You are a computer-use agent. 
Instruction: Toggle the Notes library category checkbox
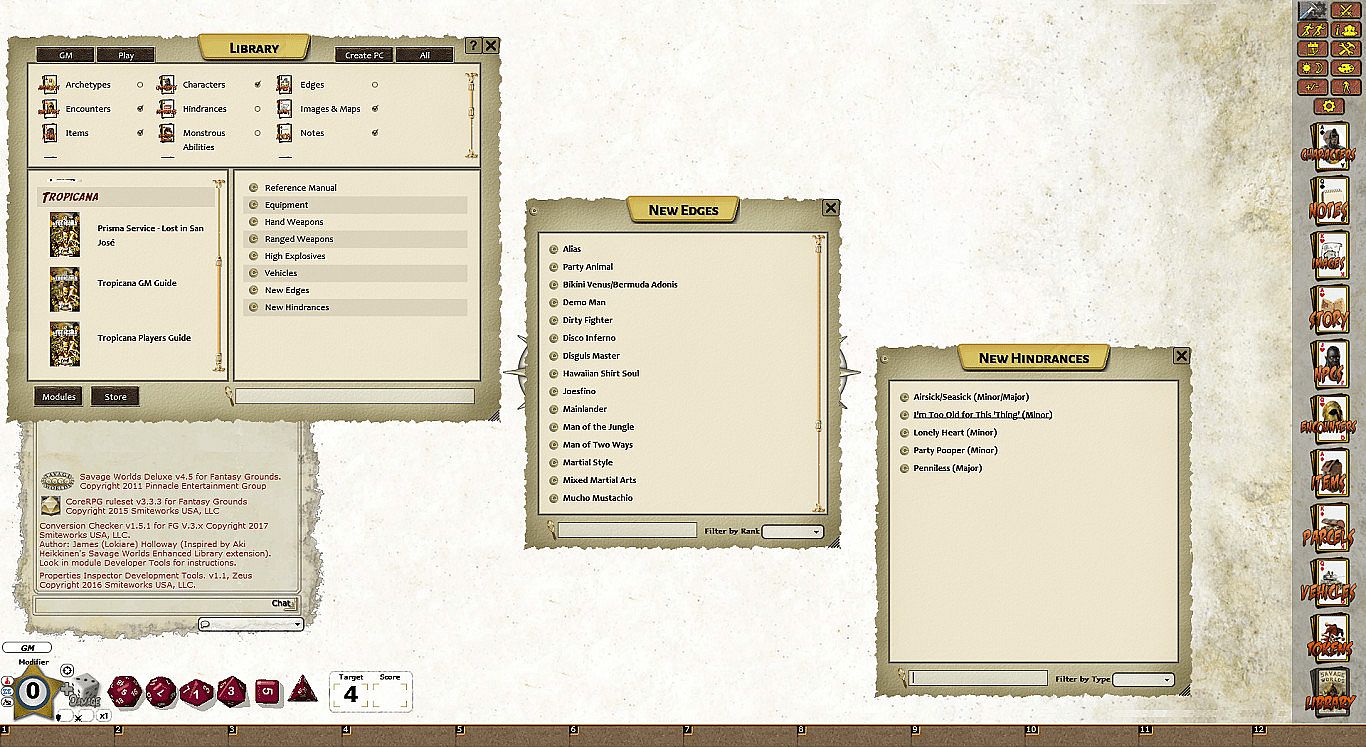pyautogui.click(x=375, y=133)
